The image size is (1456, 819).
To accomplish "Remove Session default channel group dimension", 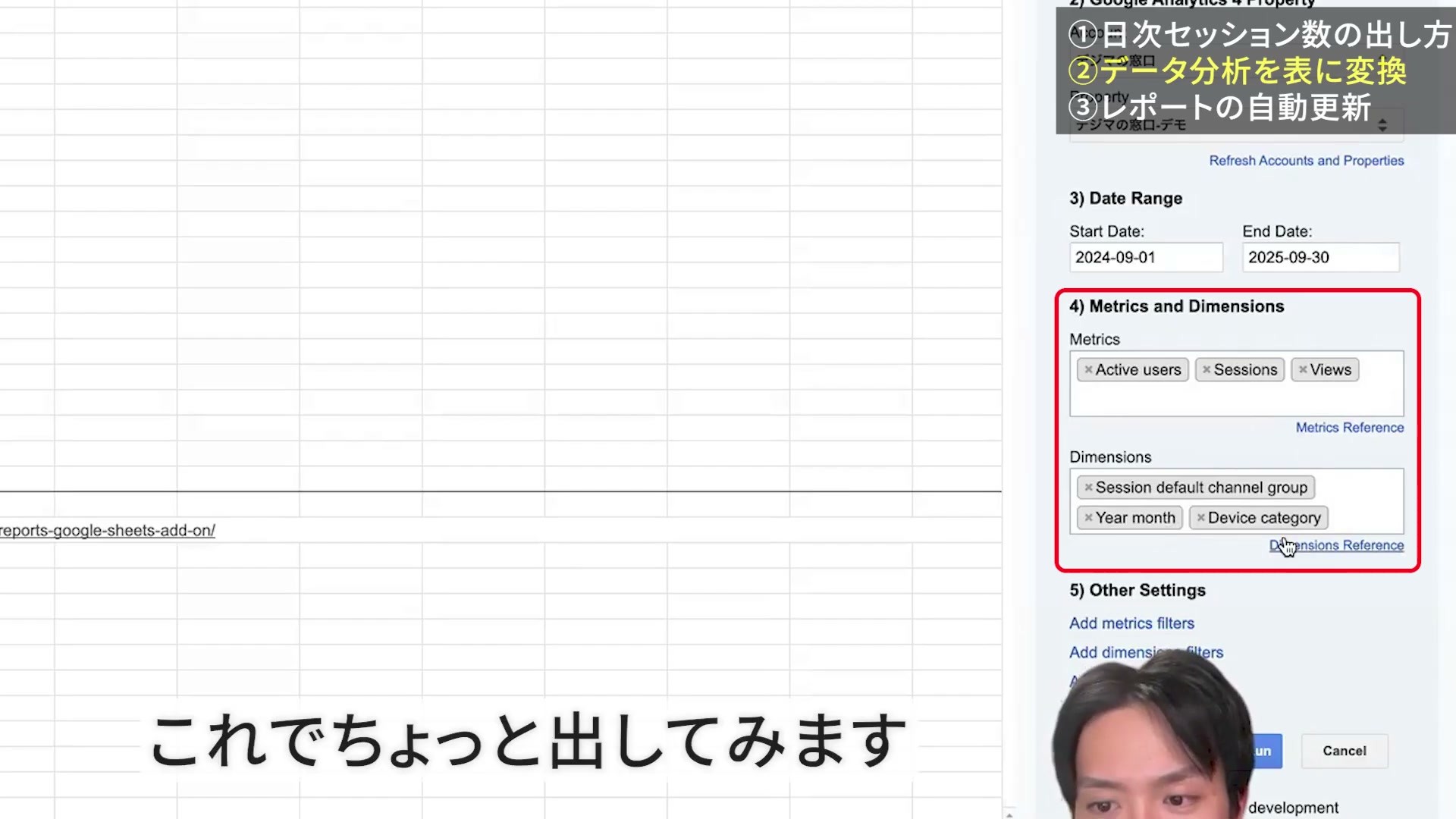I will tap(1088, 488).
